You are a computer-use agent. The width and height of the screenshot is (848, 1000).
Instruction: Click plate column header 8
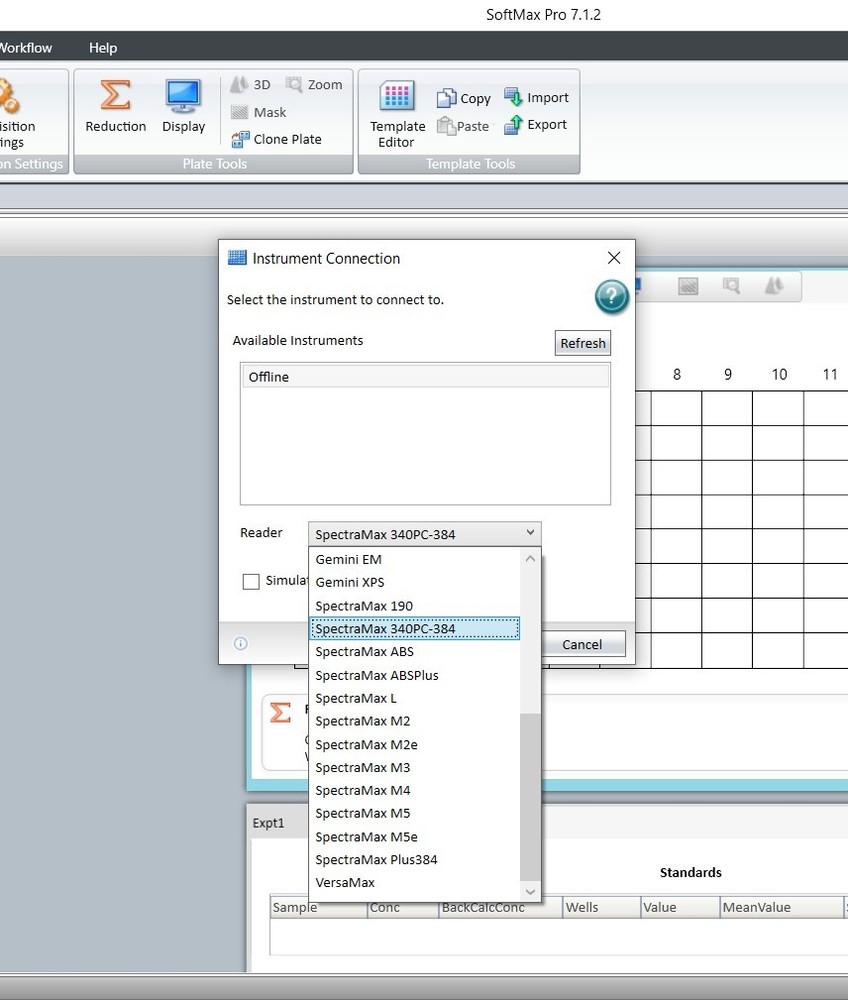tap(676, 374)
